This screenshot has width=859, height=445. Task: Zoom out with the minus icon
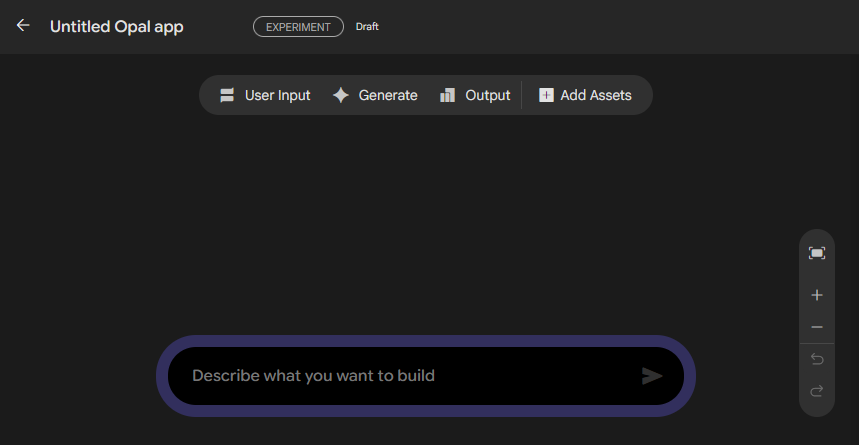click(817, 327)
